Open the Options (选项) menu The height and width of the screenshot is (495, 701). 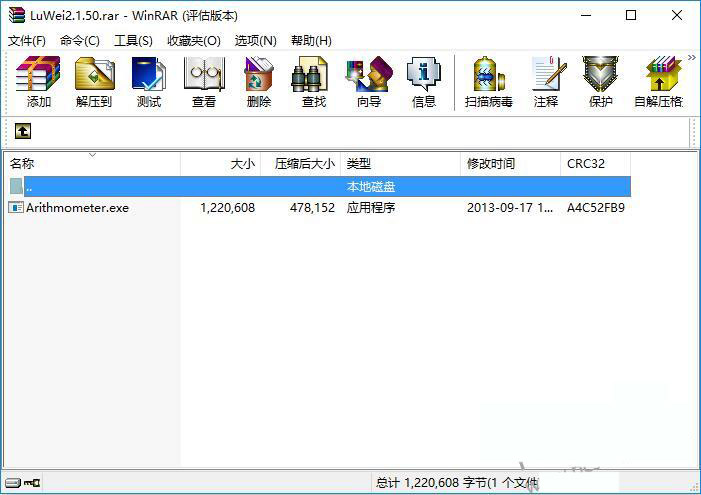pos(255,41)
